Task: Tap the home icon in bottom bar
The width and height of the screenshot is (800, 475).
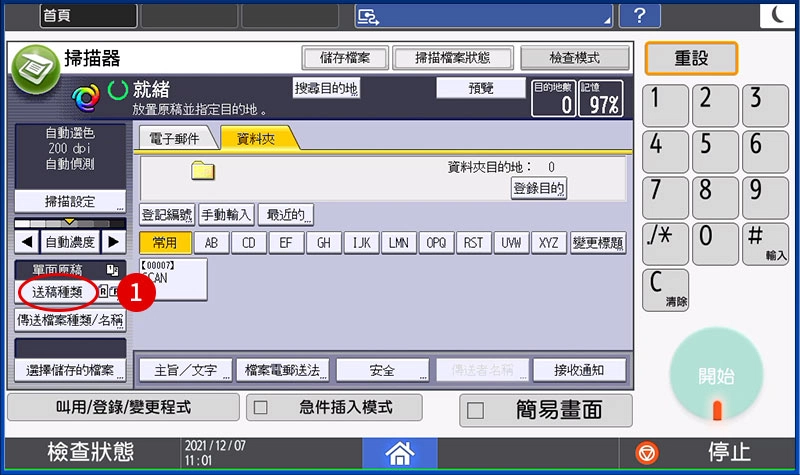Action: click(x=399, y=453)
